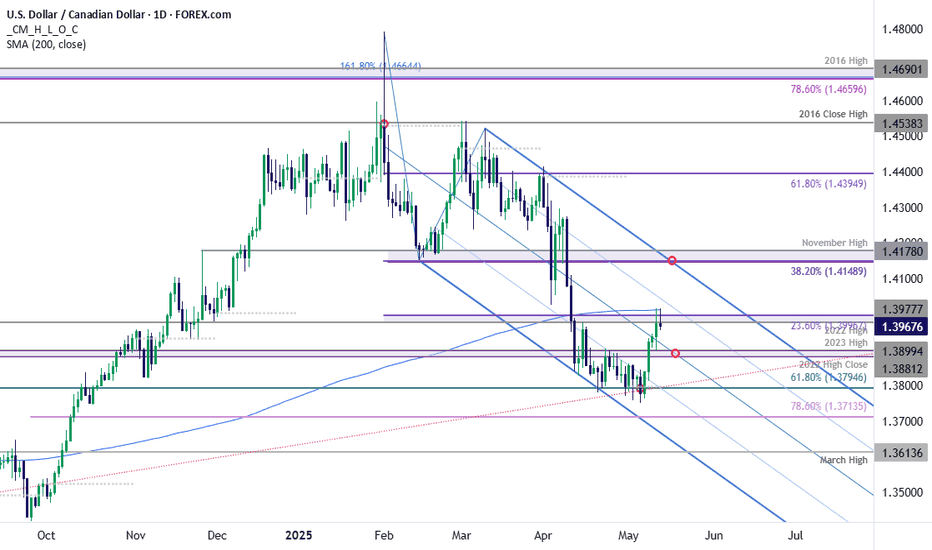This screenshot has width=932, height=550.
Task: Click the 1.37000 price axis tick
Action: coord(902,422)
